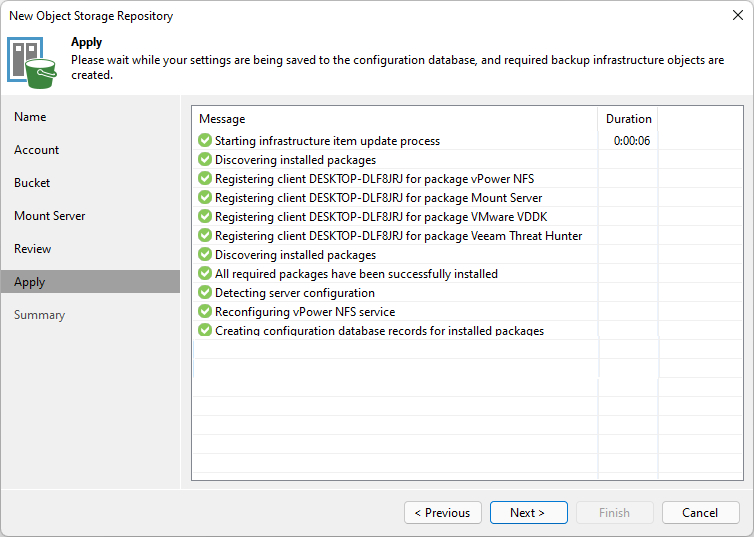Click the Next button
The width and height of the screenshot is (754, 537).
tap(528, 512)
